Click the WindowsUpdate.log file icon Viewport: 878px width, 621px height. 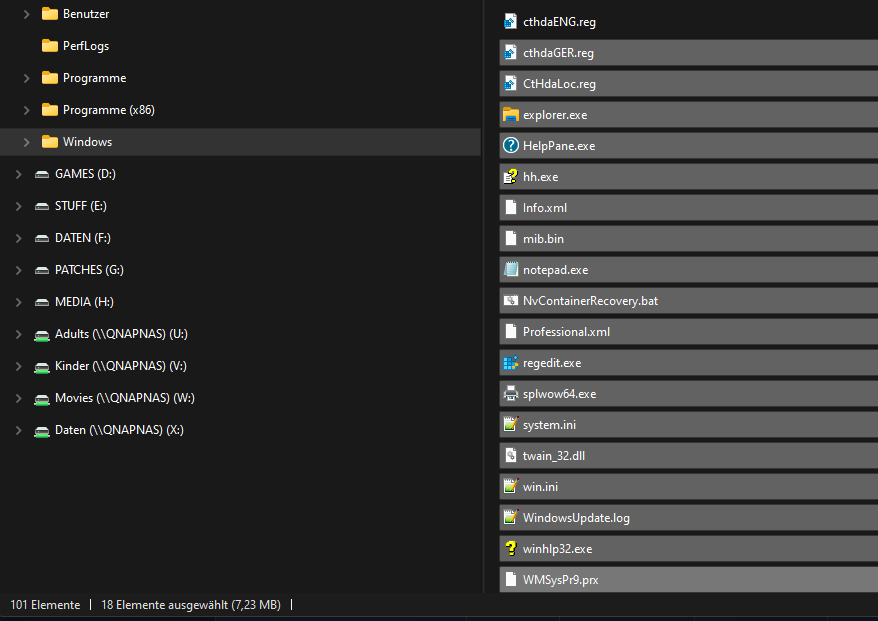[x=510, y=517]
